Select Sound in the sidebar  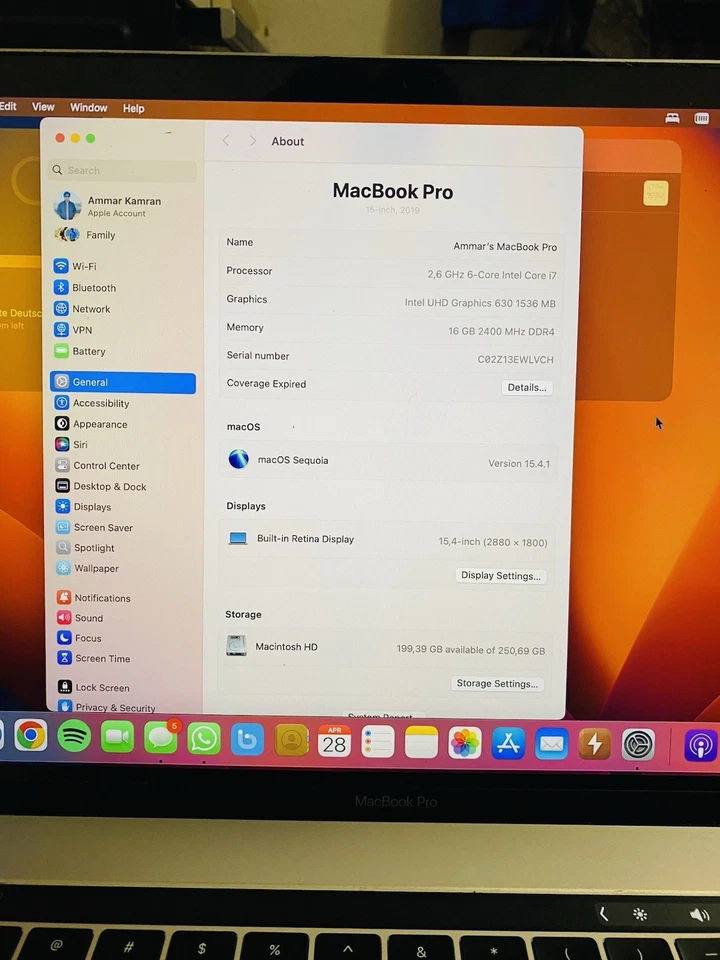(x=80, y=618)
